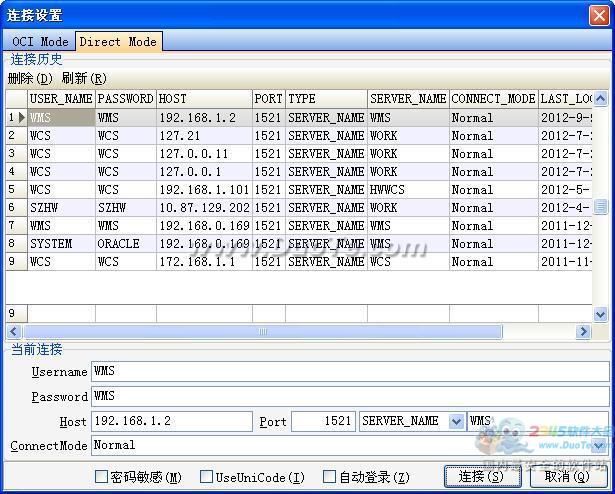Open the SERVER_NAME type dropdown arrow

(x=456, y=422)
